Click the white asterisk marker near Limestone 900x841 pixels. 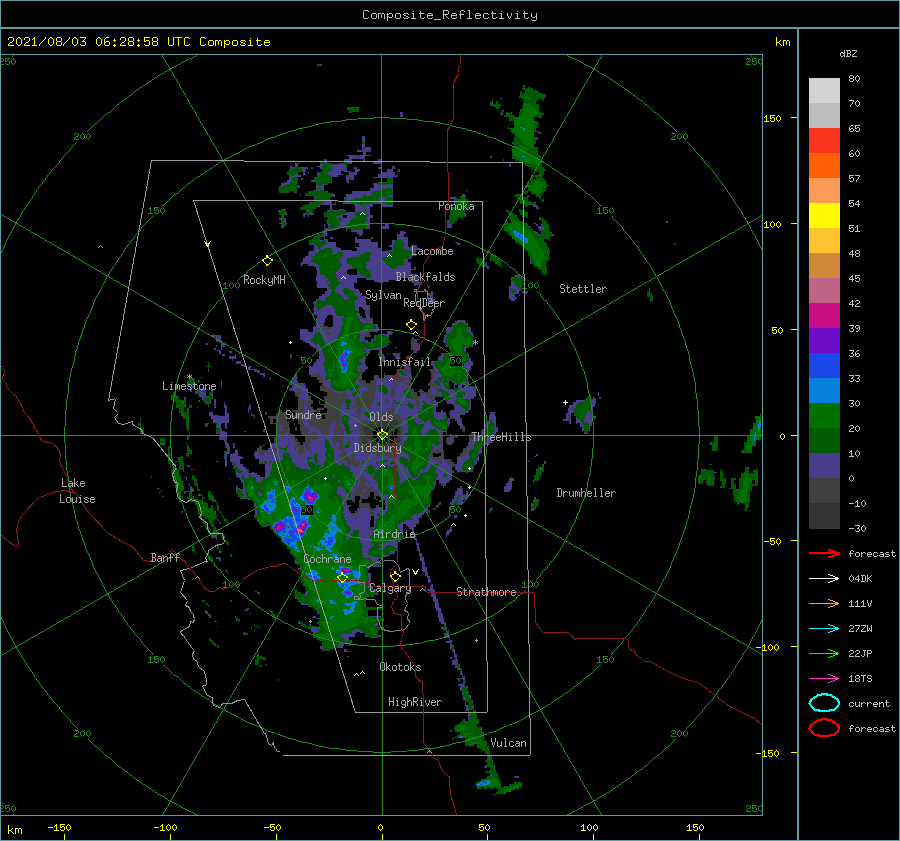[189, 377]
